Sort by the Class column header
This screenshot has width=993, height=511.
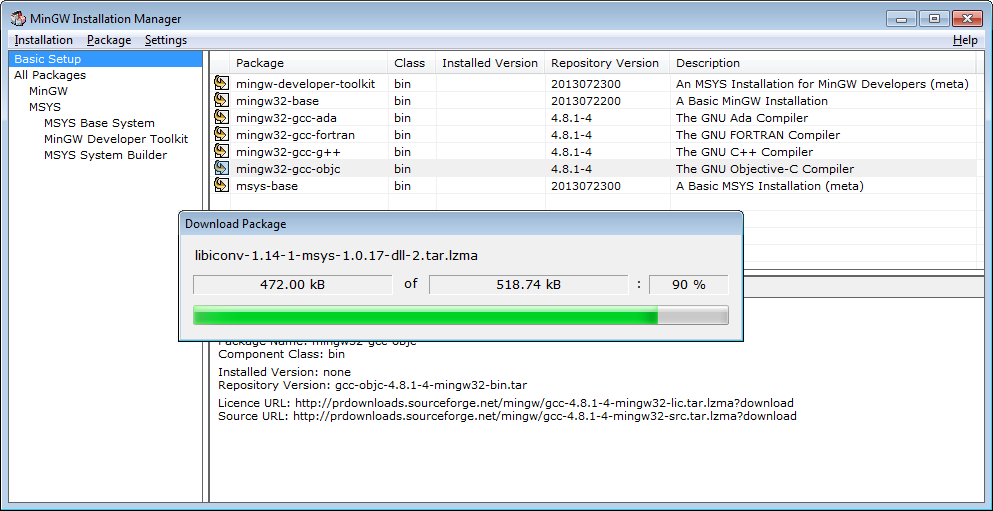(x=412, y=63)
